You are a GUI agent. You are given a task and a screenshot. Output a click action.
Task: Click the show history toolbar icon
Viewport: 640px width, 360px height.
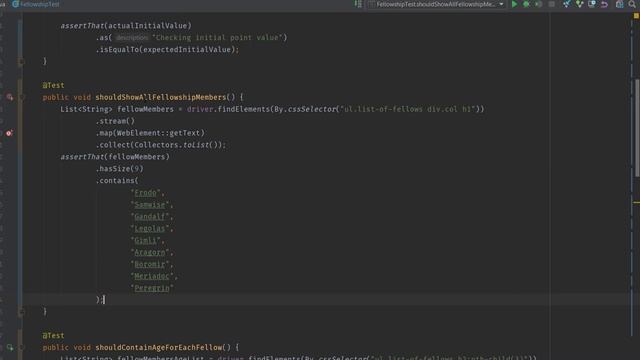pyautogui.click(x=592, y=4)
